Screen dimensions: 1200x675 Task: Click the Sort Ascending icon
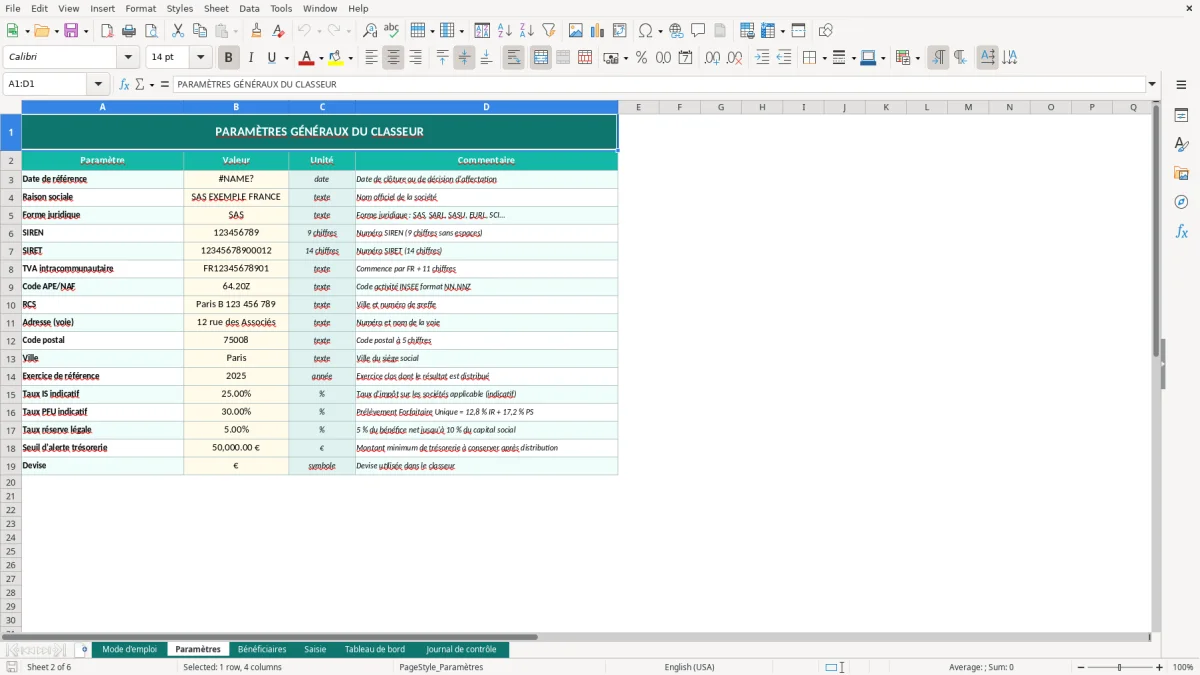point(505,31)
